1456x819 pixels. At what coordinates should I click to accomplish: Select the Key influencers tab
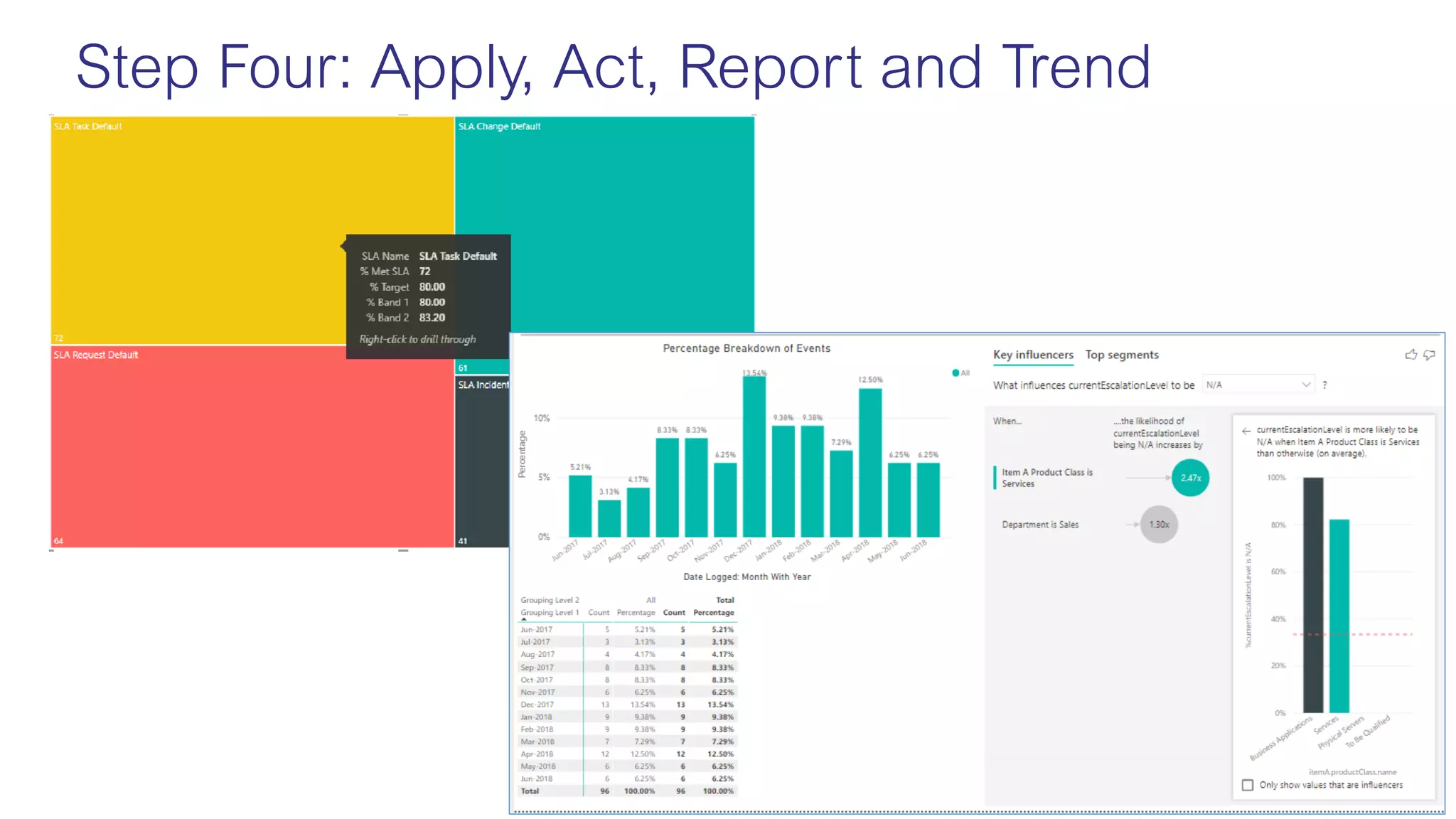coord(1032,355)
